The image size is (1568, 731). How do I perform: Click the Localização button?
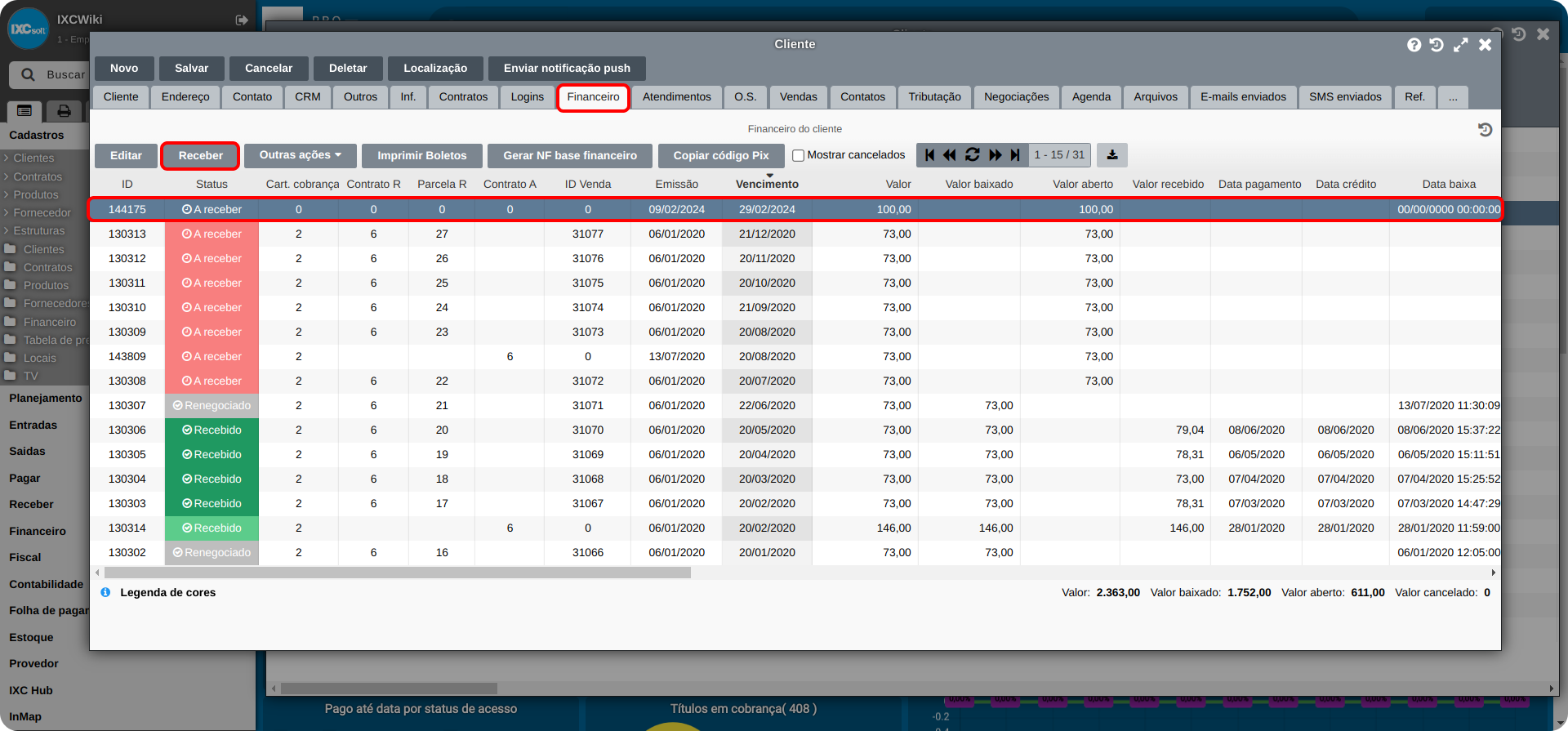click(435, 68)
